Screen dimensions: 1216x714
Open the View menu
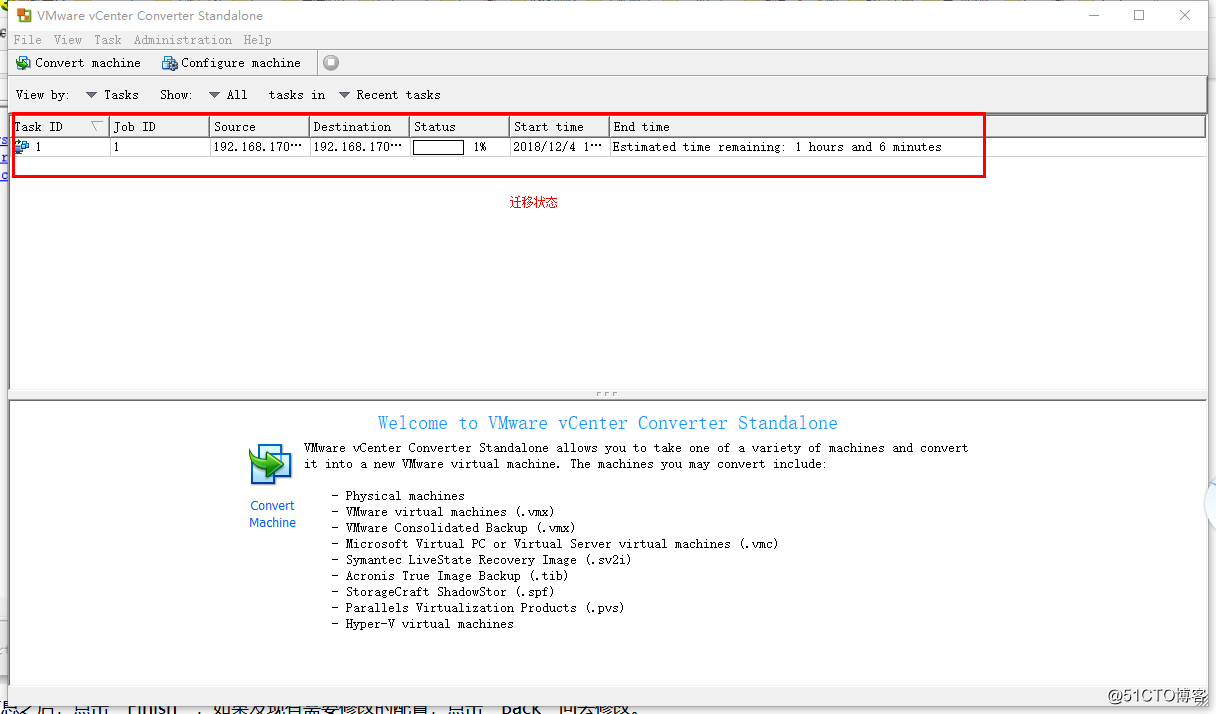(68, 40)
